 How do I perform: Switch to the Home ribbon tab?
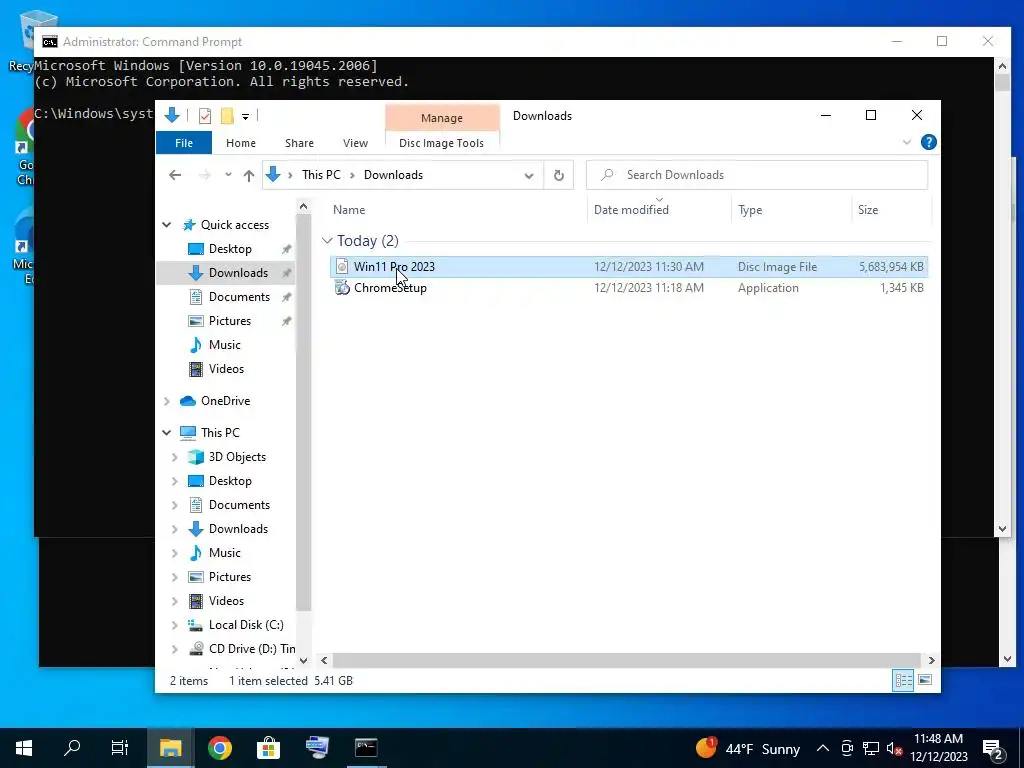pos(240,143)
